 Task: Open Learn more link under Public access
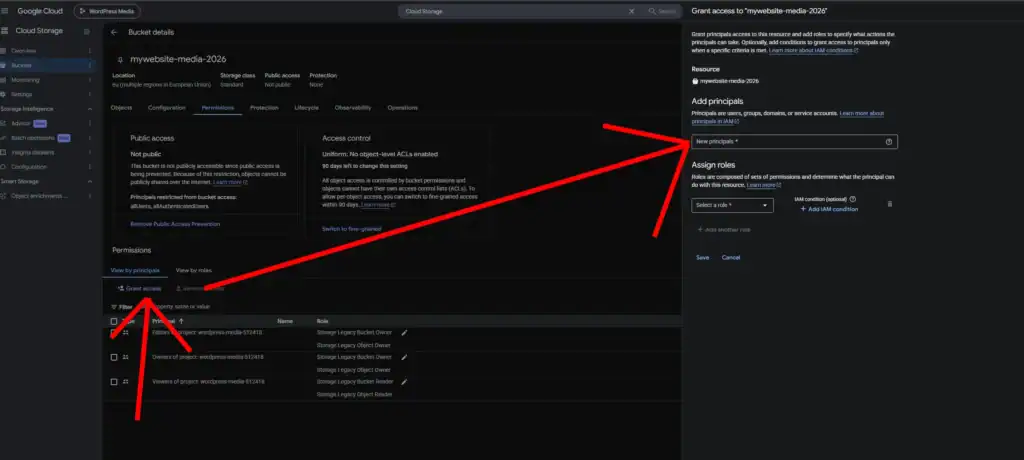[231, 182]
